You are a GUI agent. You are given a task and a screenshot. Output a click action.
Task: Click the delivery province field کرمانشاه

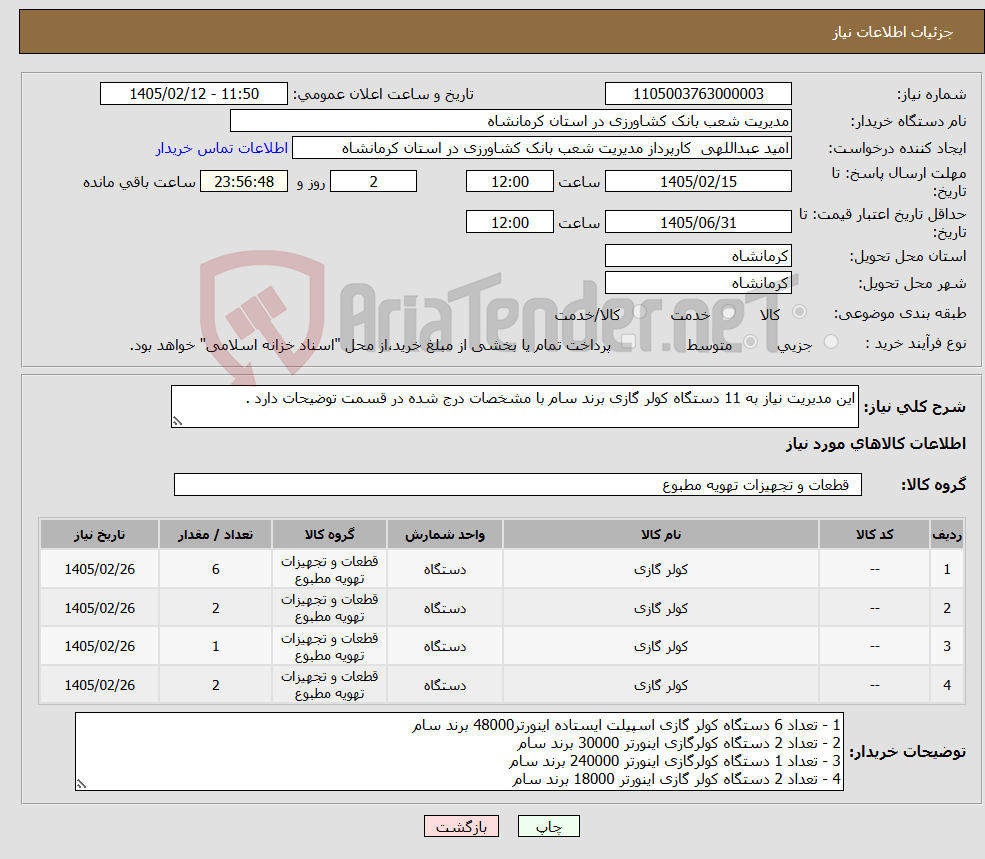698,255
